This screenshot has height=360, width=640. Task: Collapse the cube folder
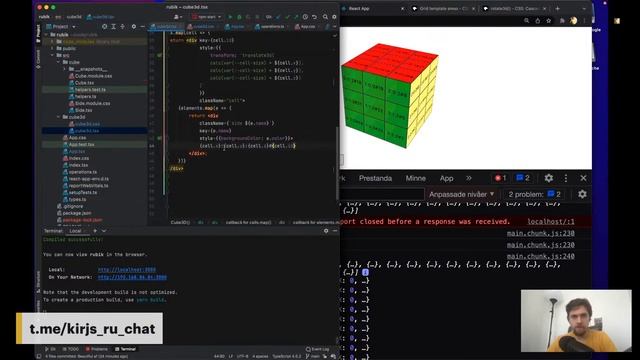(59, 62)
